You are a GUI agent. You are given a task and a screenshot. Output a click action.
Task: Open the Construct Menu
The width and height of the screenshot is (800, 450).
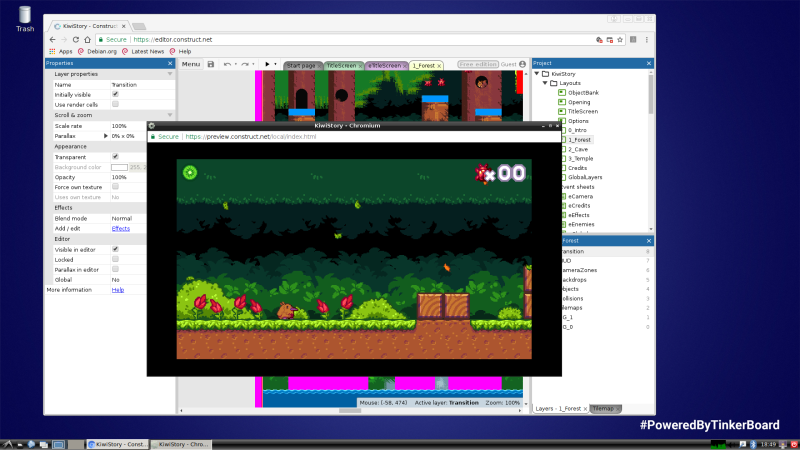coord(191,64)
